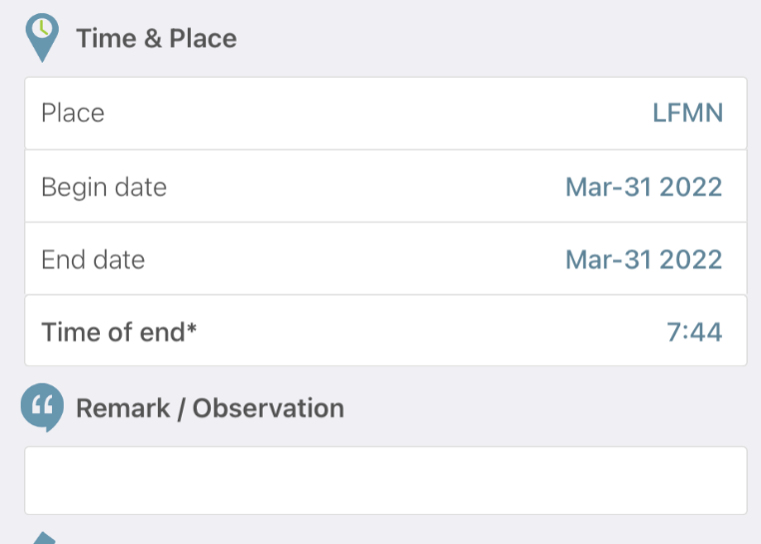The height and width of the screenshot is (544, 761).
Task: Click the green clock inside the pin icon
Action: click(x=43, y=28)
